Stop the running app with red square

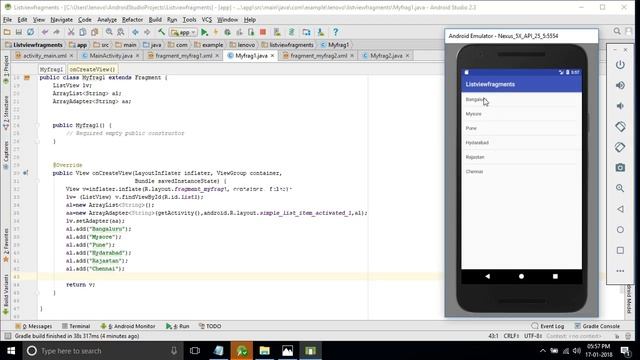(x=263, y=32)
